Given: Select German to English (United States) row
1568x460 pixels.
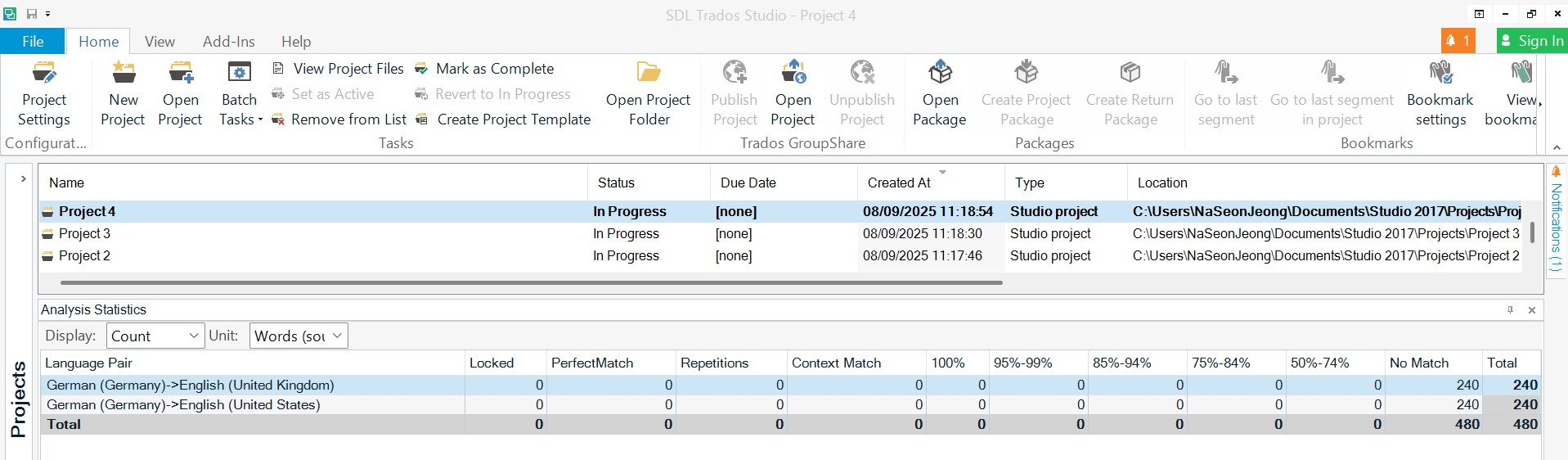Looking at the screenshot, I should (791, 404).
